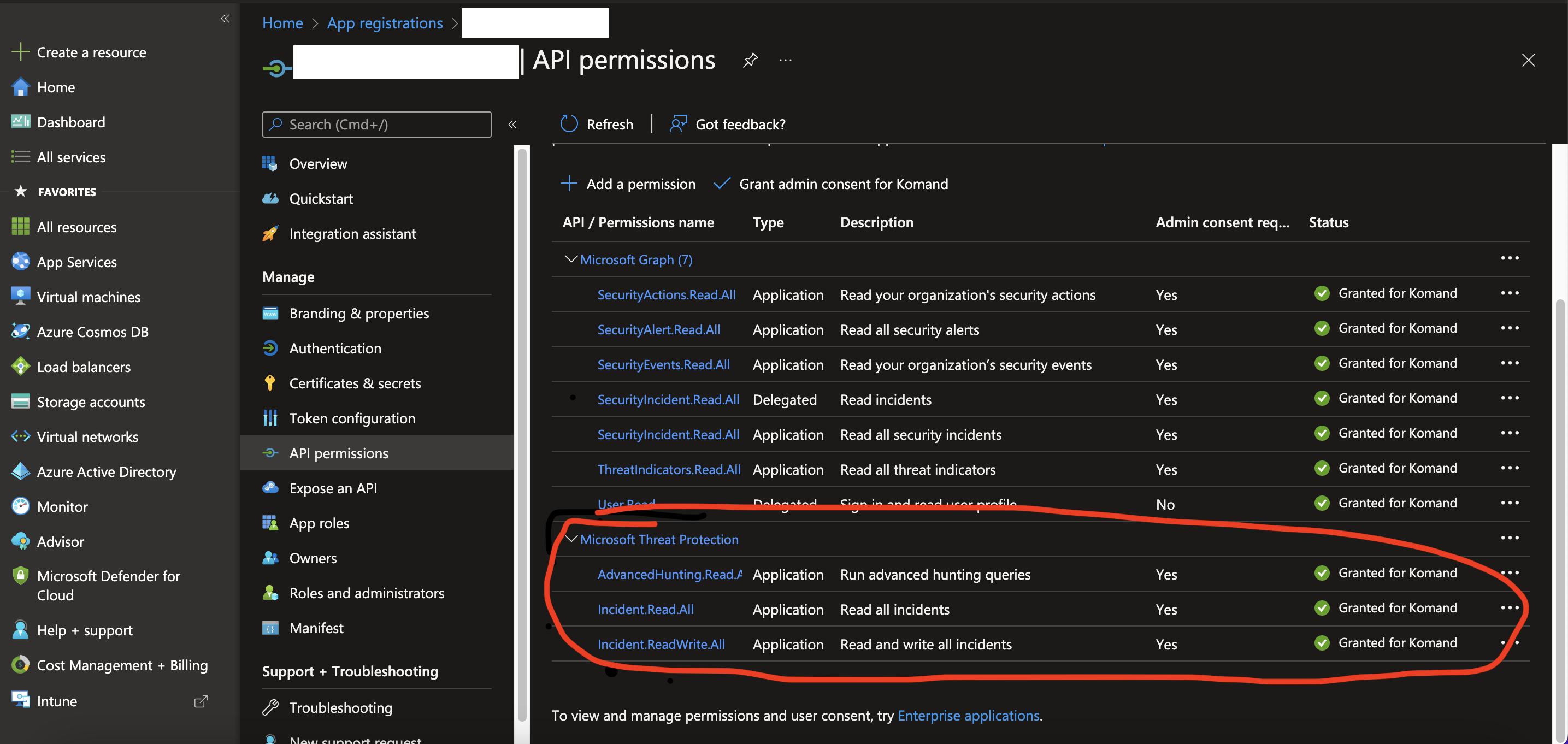Open the Got feedback option
This screenshot has width=1568, height=744.
pyautogui.click(x=727, y=124)
